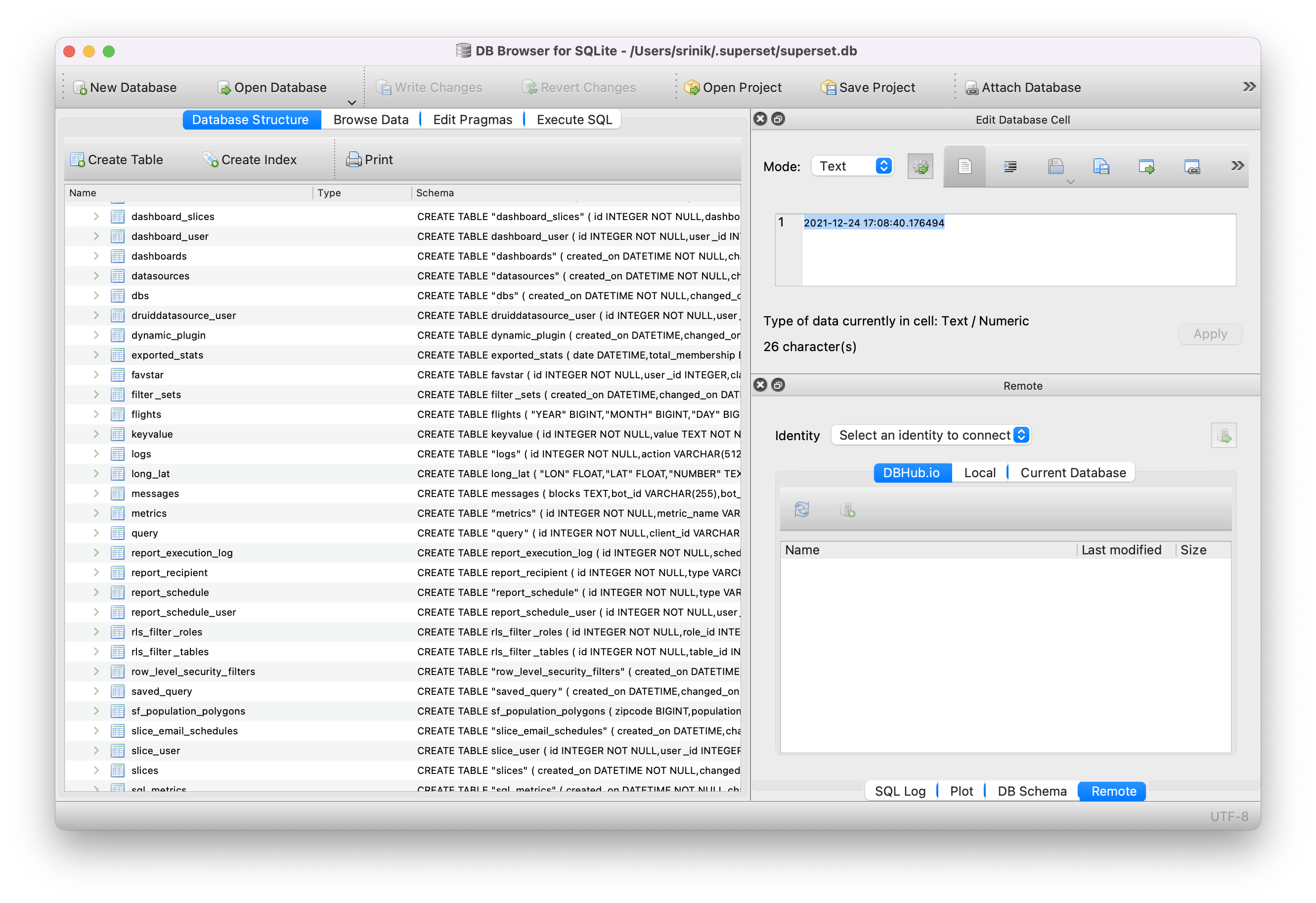Click the Write Changes toolbar icon
Screen dimensions: 1316x903
pyautogui.click(x=384, y=88)
